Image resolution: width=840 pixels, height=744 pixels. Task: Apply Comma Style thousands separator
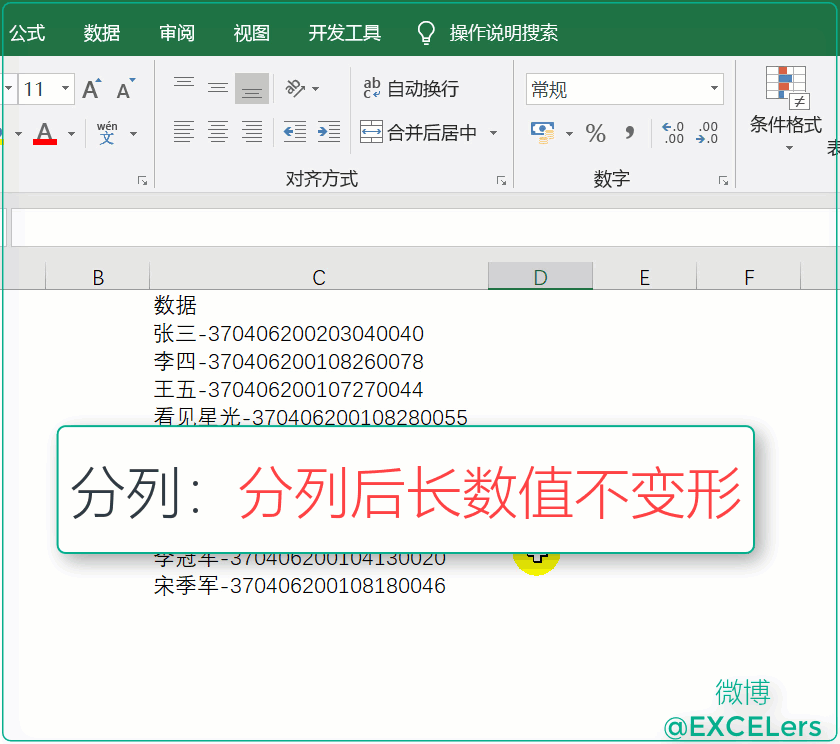pyautogui.click(x=629, y=133)
